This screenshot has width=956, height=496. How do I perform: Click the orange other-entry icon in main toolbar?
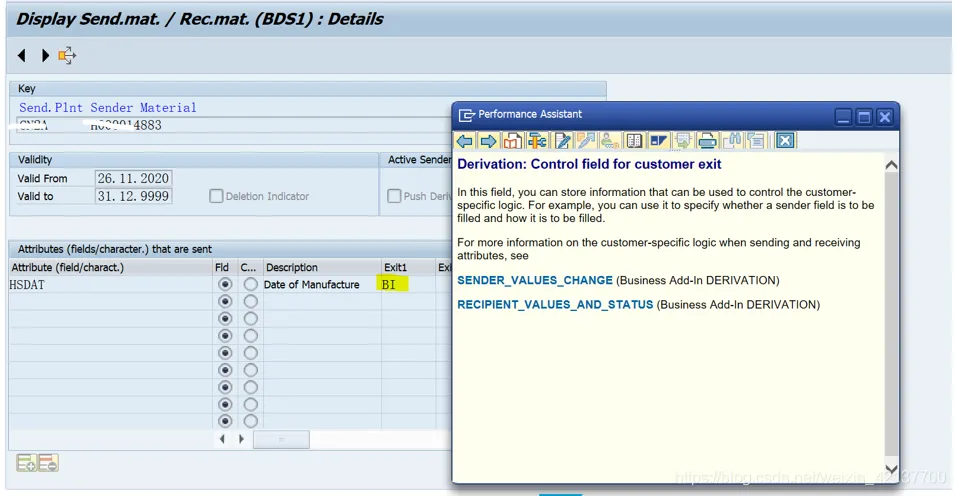coord(67,55)
